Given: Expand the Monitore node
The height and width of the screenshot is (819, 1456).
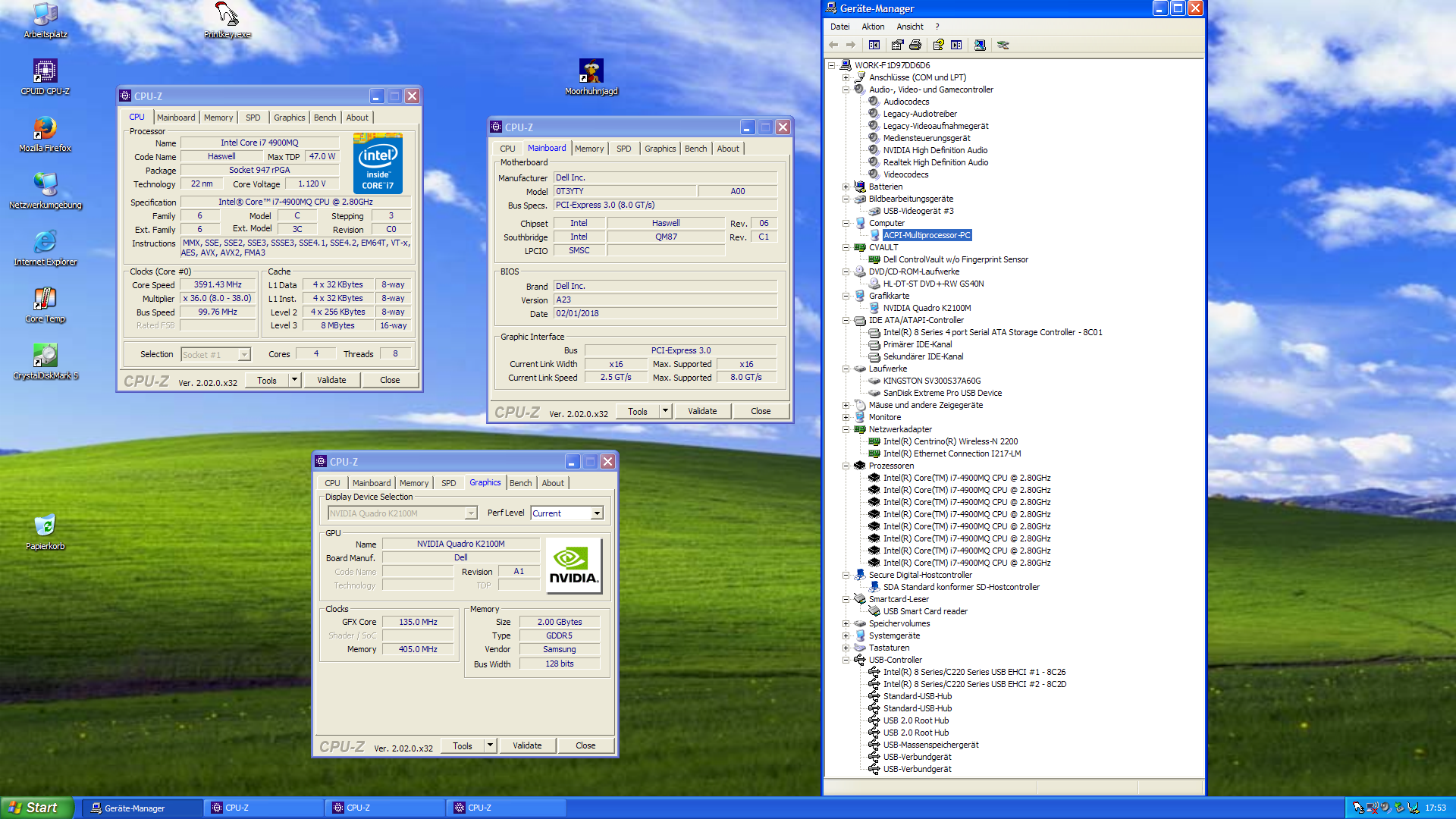Looking at the screenshot, I should (846, 417).
